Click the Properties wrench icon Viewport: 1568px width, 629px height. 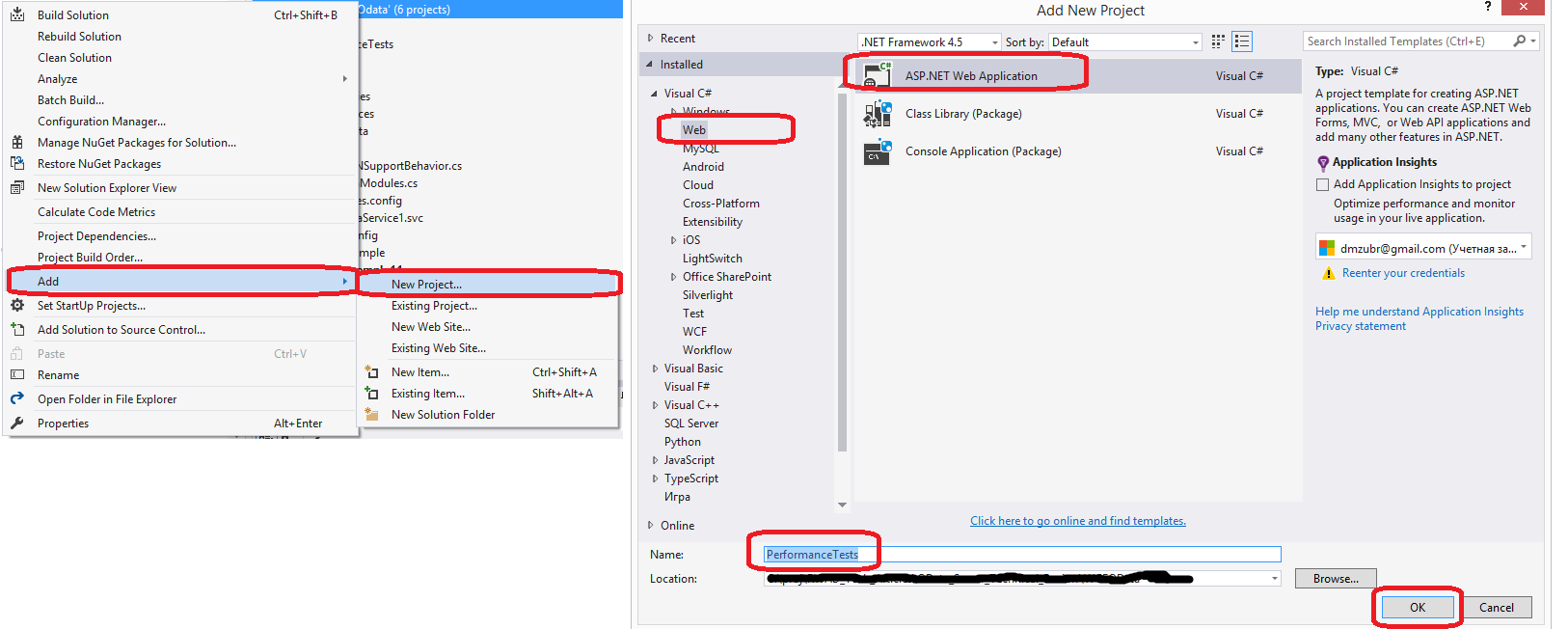click(17, 423)
